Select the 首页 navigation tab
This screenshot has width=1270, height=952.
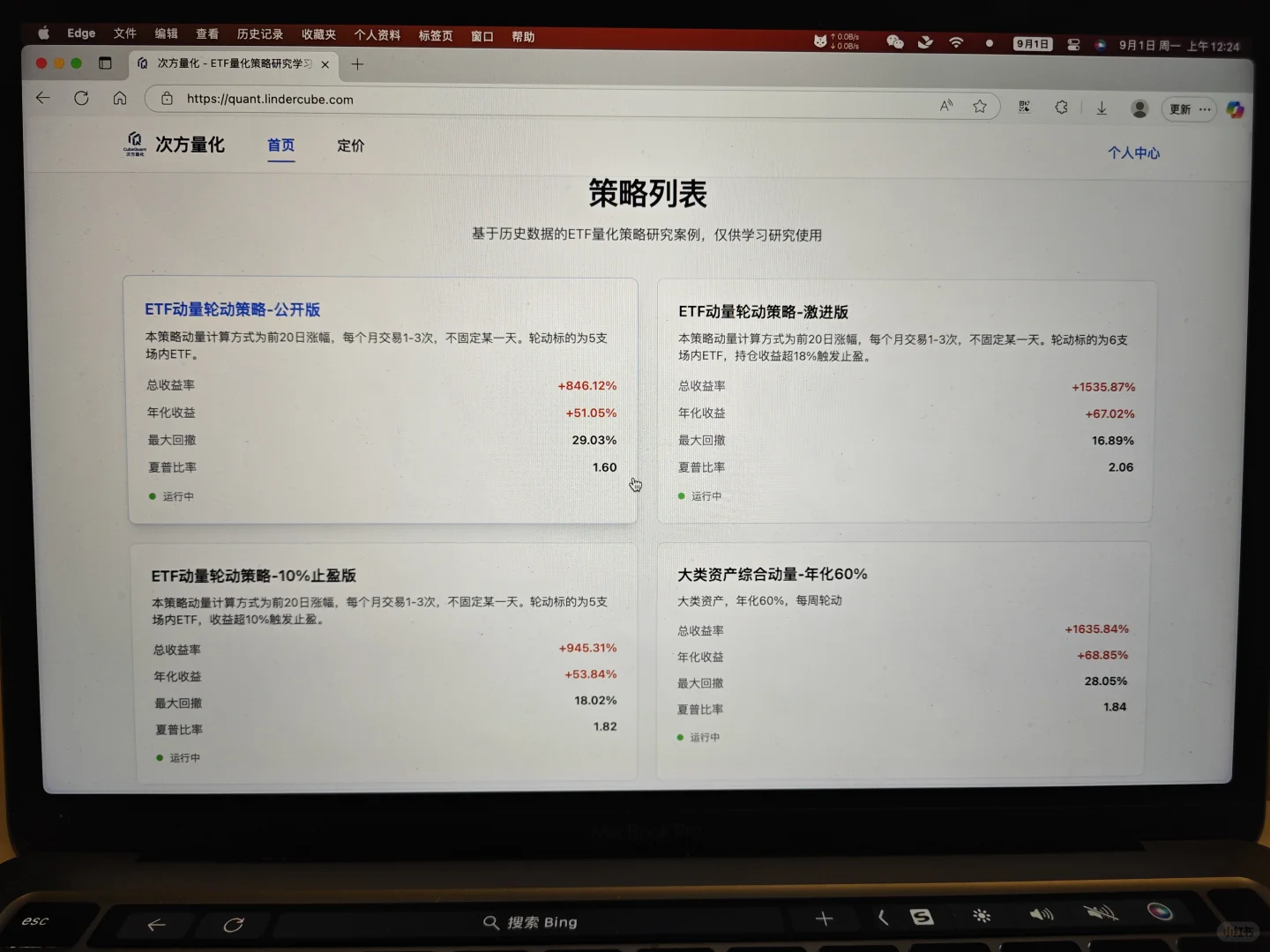click(x=280, y=145)
